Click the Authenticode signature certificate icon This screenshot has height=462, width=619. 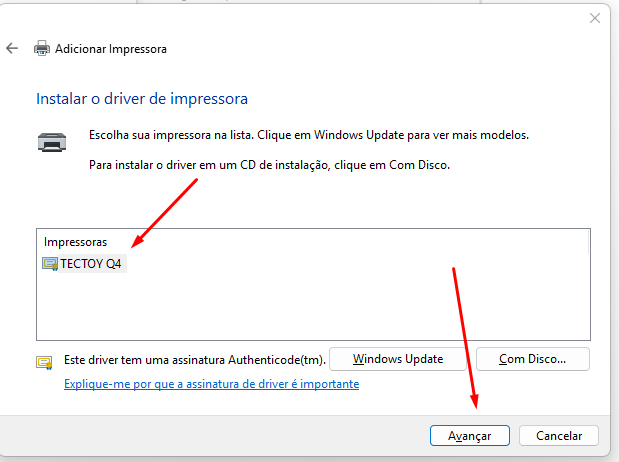[44, 362]
